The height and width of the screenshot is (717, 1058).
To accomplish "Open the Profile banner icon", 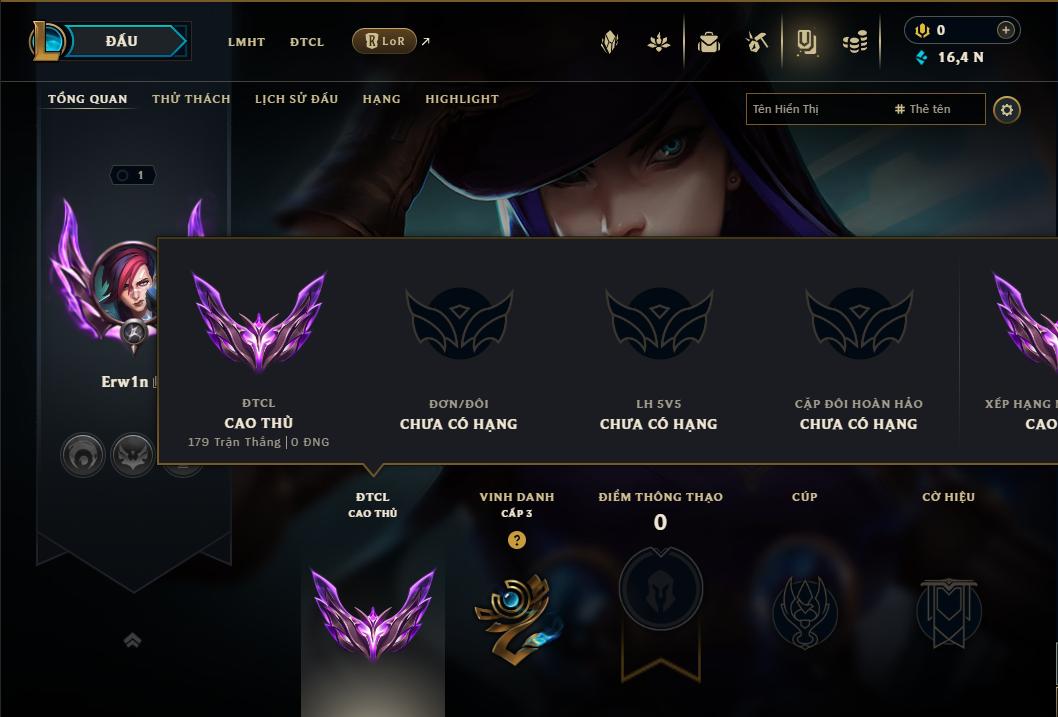I will [806, 42].
